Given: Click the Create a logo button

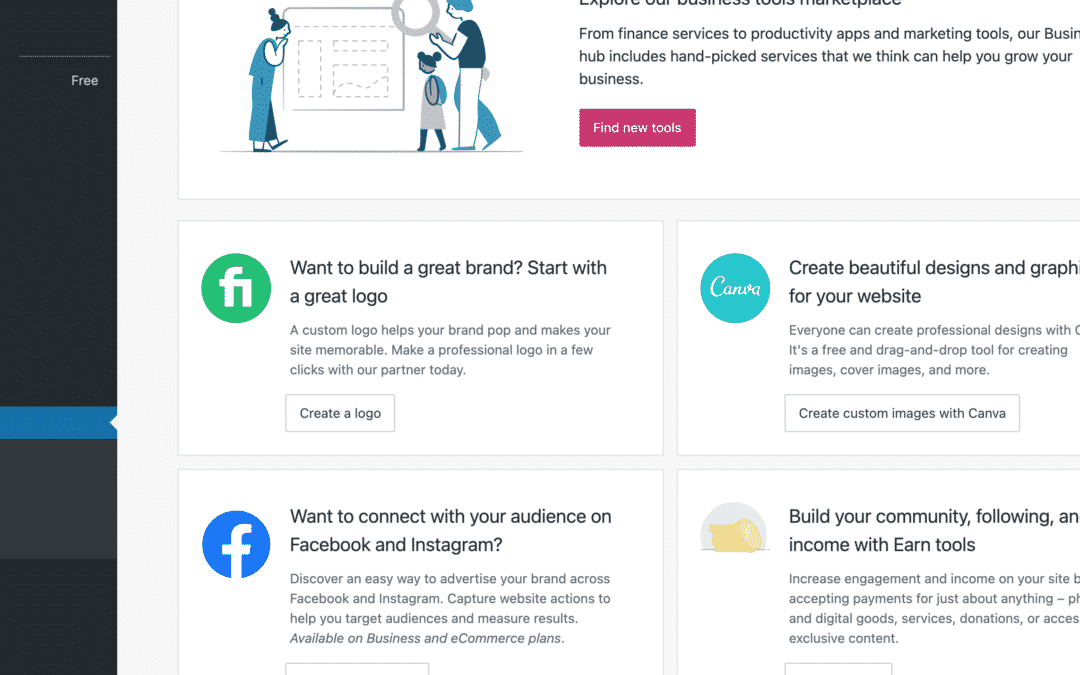Looking at the screenshot, I should tap(340, 413).
